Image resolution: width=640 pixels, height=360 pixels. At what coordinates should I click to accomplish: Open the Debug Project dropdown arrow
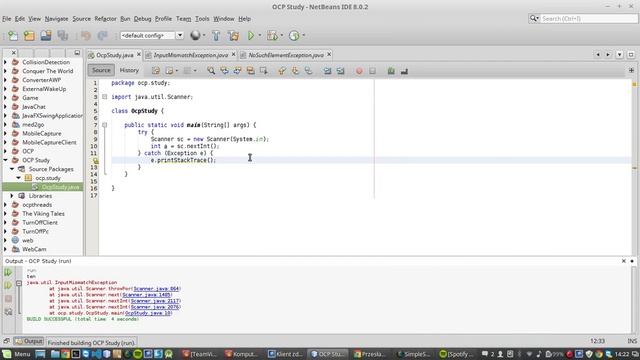[281, 36]
